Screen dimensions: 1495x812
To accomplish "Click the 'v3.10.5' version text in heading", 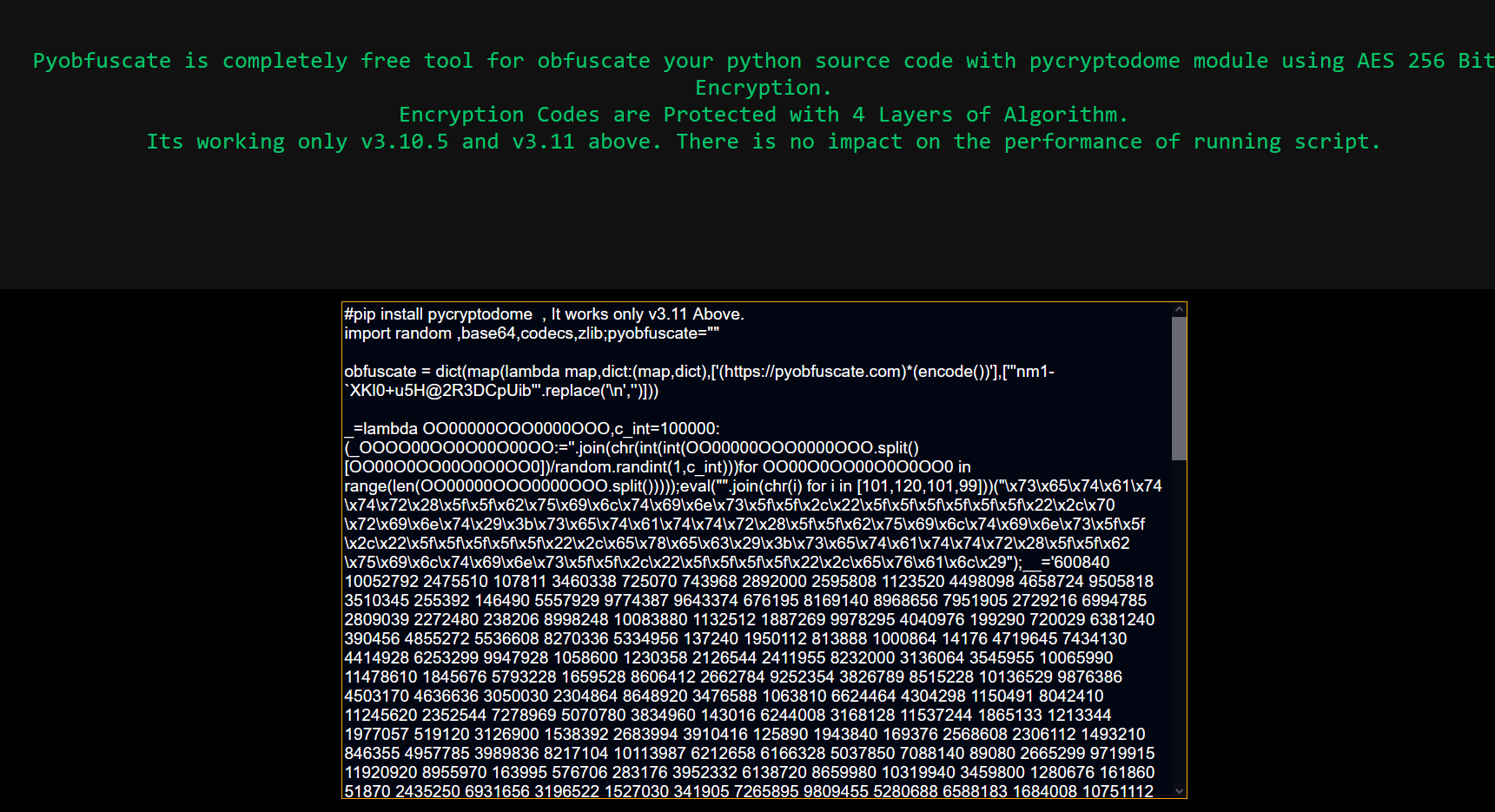I will (x=404, y=142).
